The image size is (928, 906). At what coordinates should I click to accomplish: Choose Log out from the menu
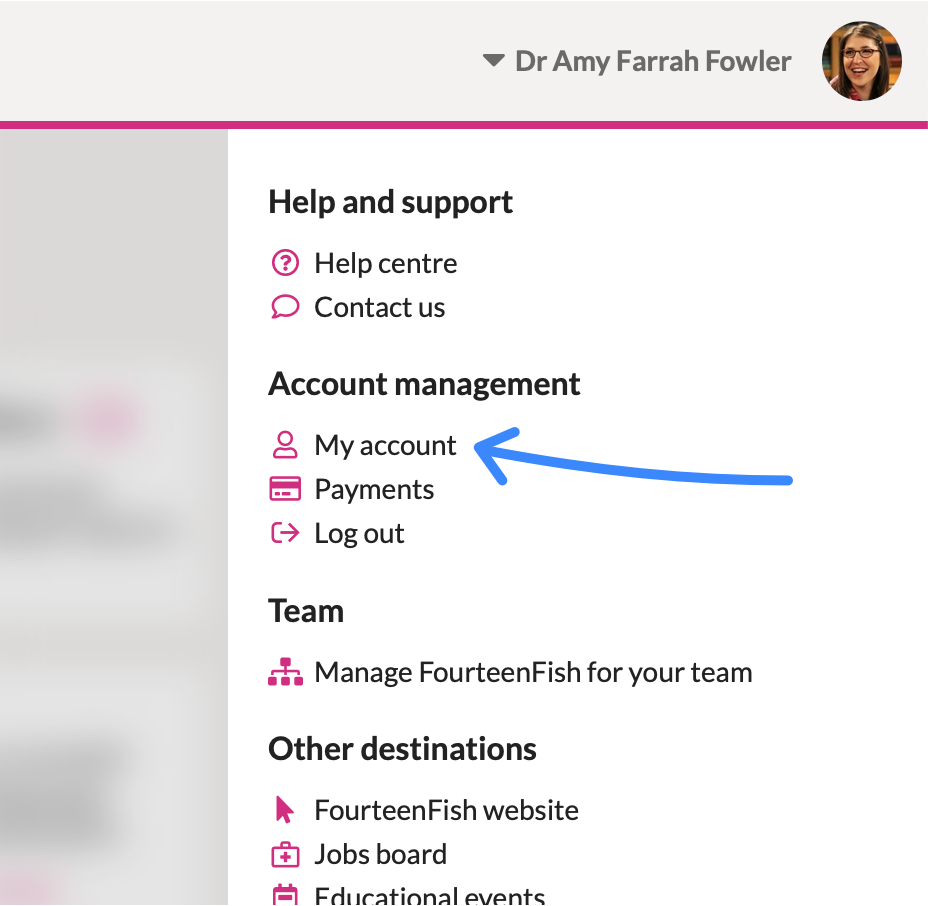(x=359, y=534)
